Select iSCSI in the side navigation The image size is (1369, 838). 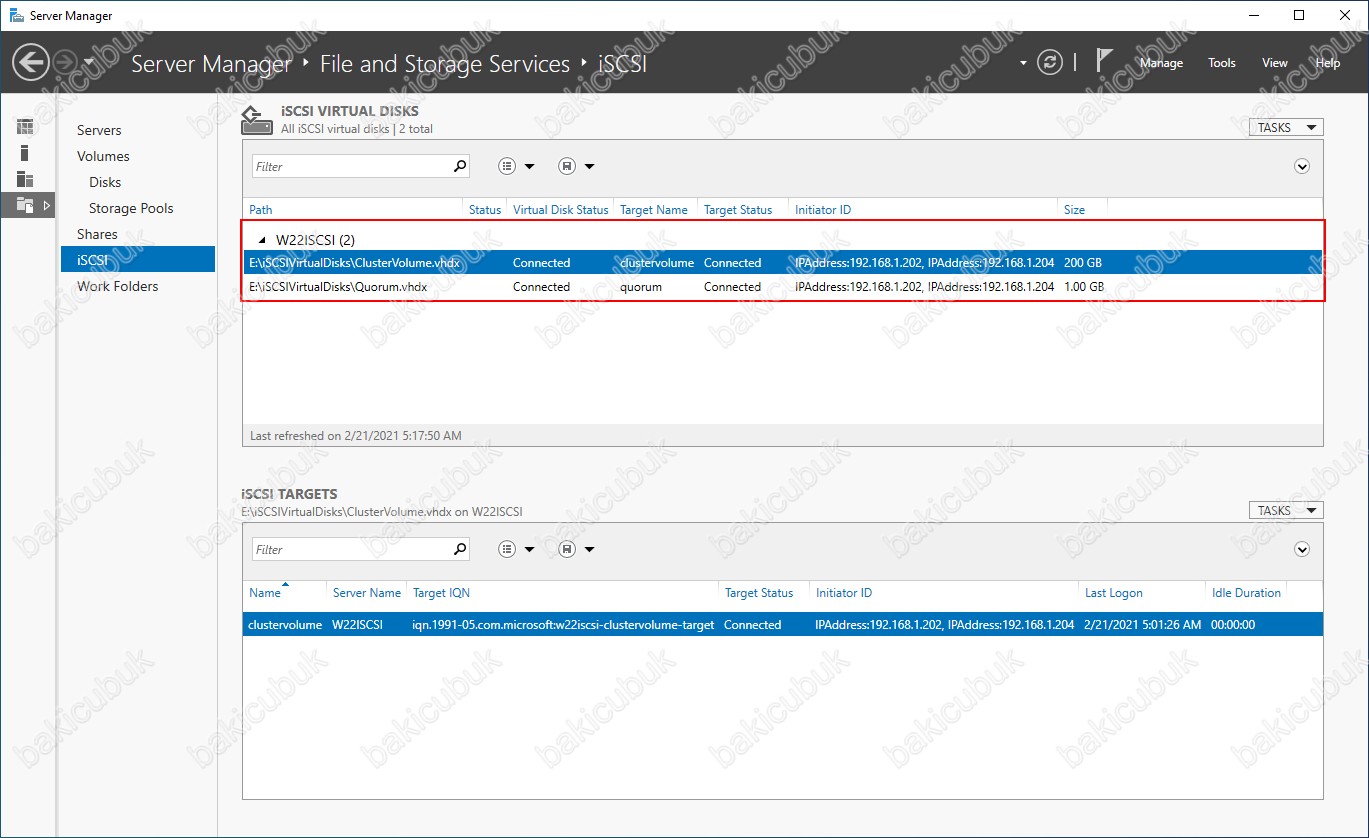click(138, 259)
